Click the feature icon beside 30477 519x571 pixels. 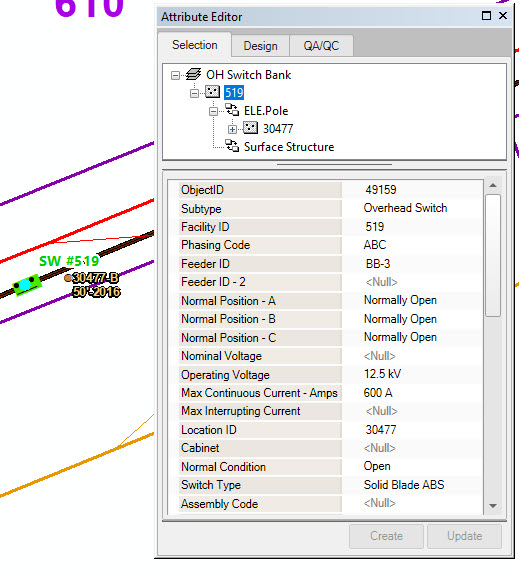(250, 128)
